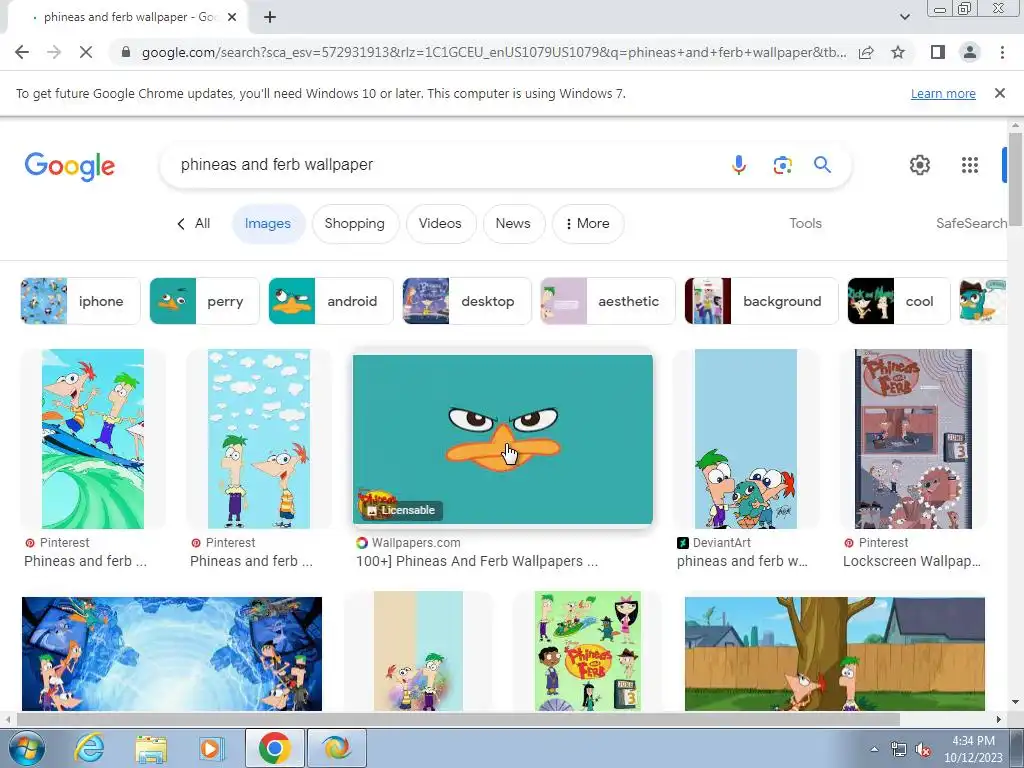
Task: Select the Images tab
Action: (268, 223)
